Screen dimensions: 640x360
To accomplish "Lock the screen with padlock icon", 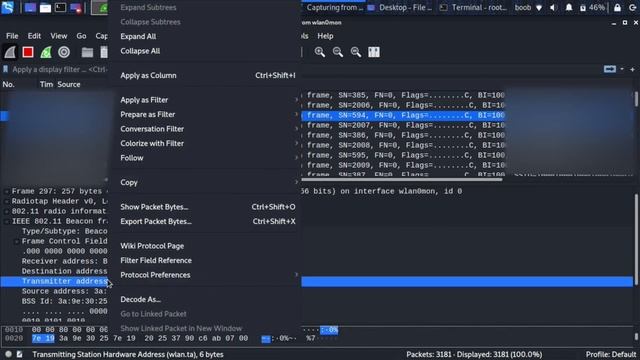I will click(x=617, y=8).
